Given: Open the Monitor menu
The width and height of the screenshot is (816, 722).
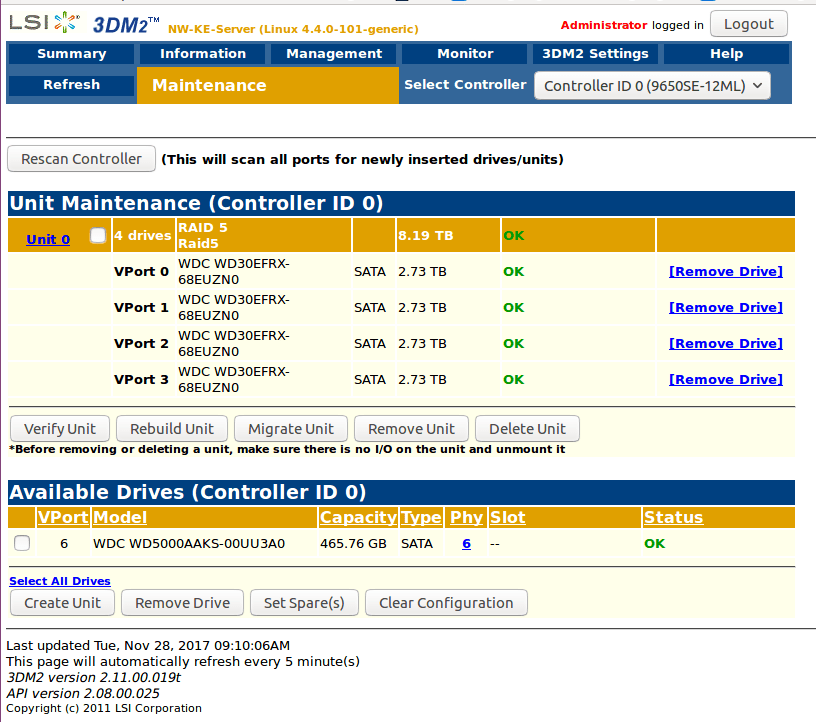Looking at the screenshot, I should (465, 54).
